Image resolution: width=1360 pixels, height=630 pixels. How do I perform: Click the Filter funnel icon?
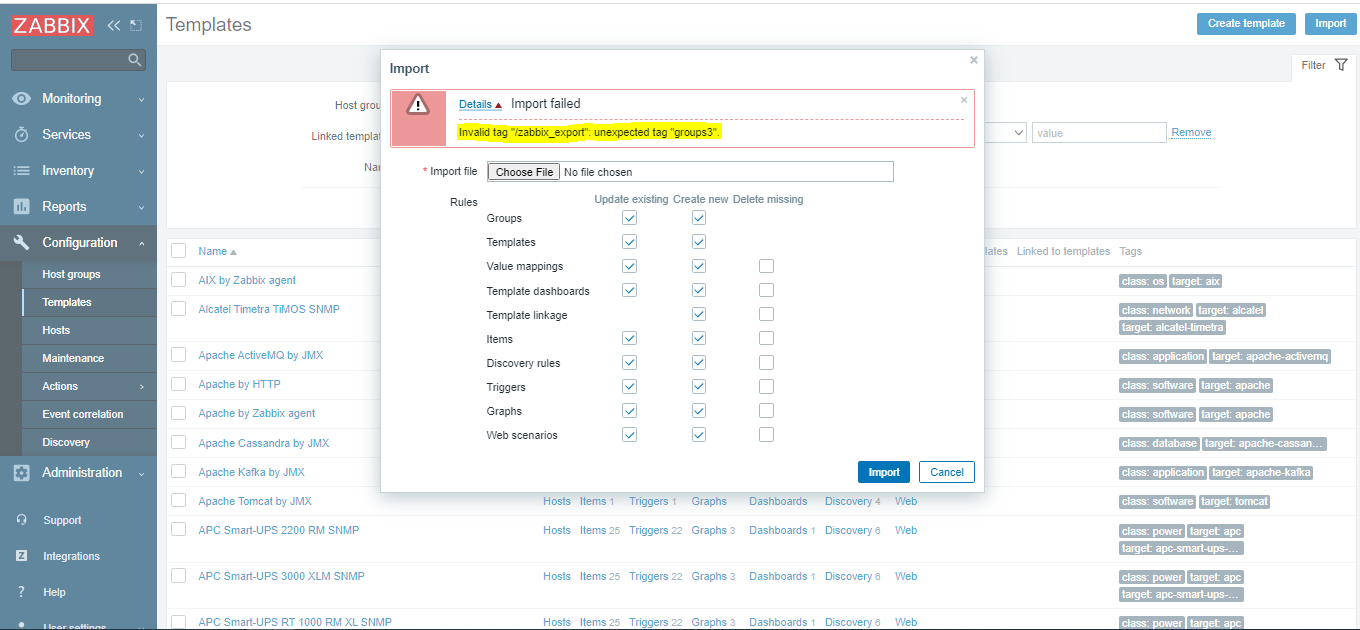coord(1341,65)
